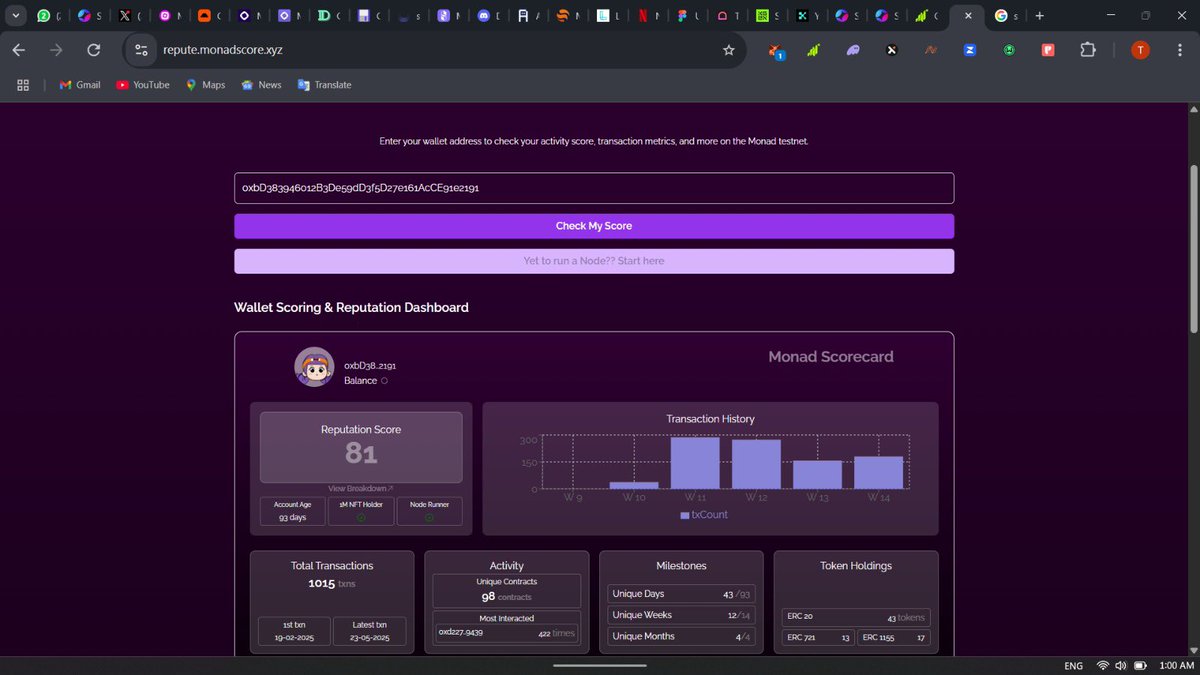
Task: Click the Latest txn date box
Action: [369, 631]
